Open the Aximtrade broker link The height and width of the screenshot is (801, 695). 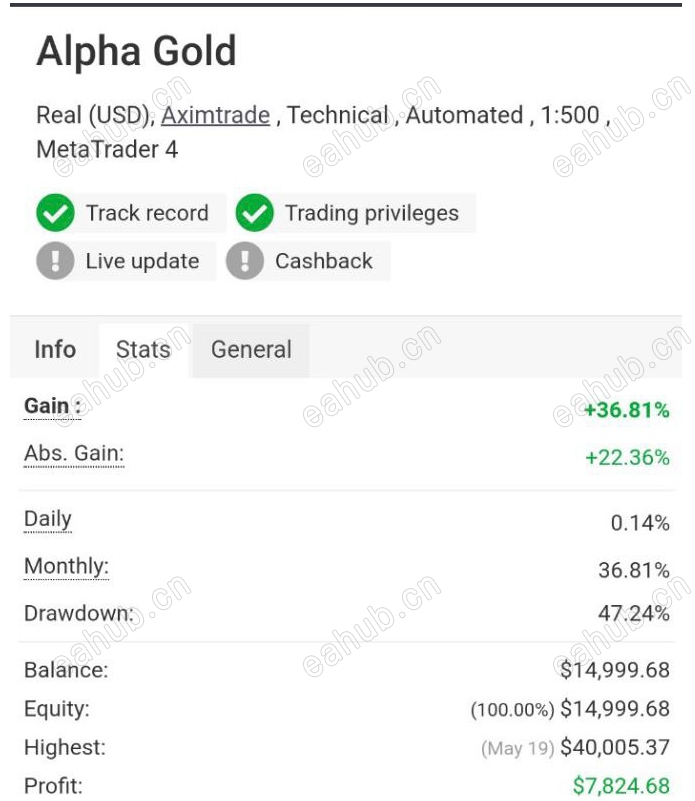(x=216, y=115)
